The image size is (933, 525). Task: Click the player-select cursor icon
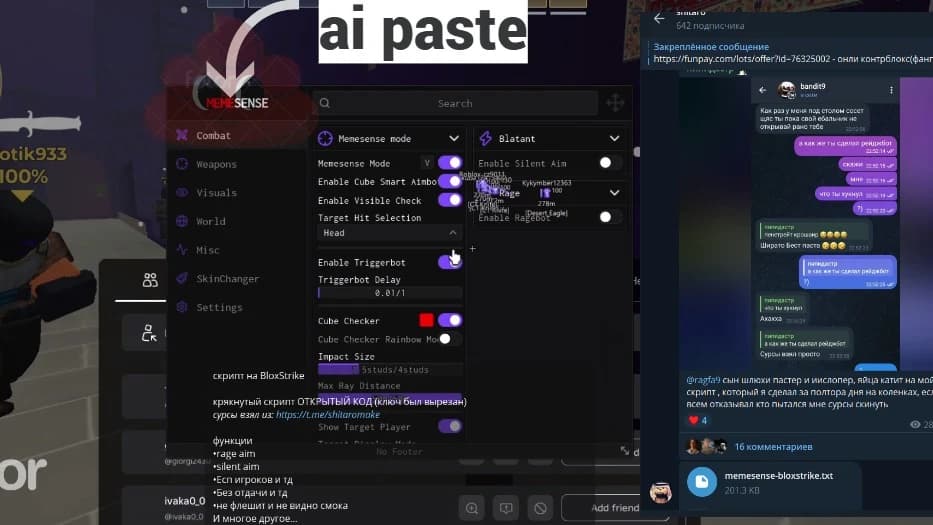coord(149,333)
